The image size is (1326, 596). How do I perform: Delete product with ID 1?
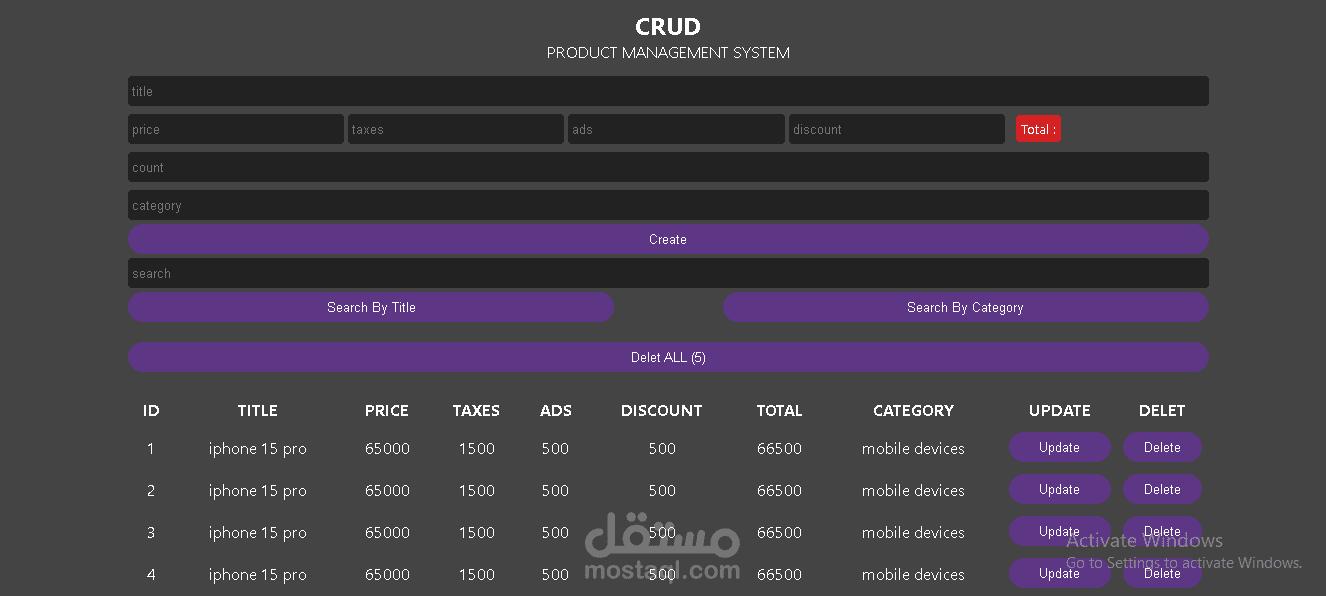[1162, 447]
